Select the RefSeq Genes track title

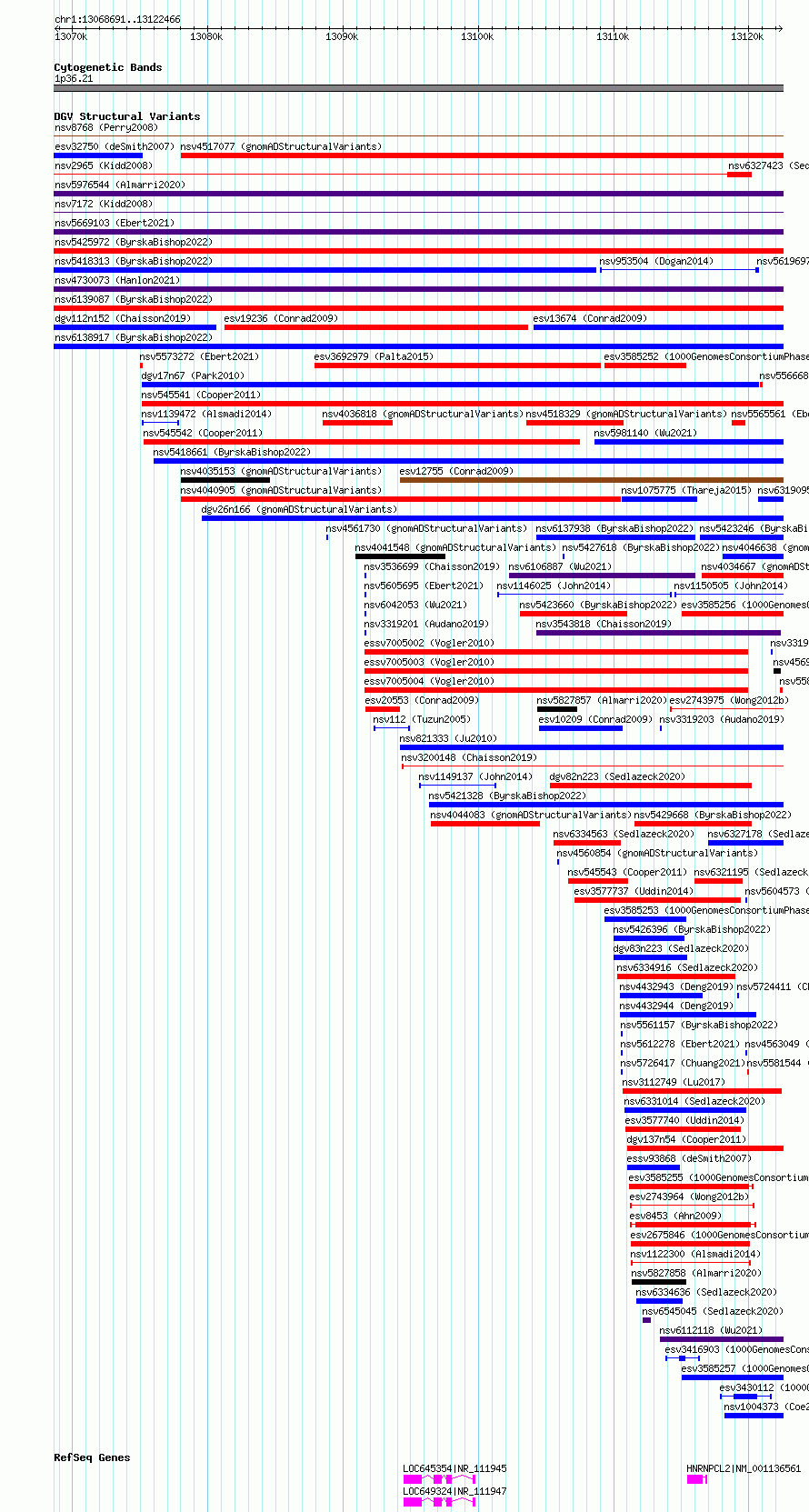(x=92, y=1457)
